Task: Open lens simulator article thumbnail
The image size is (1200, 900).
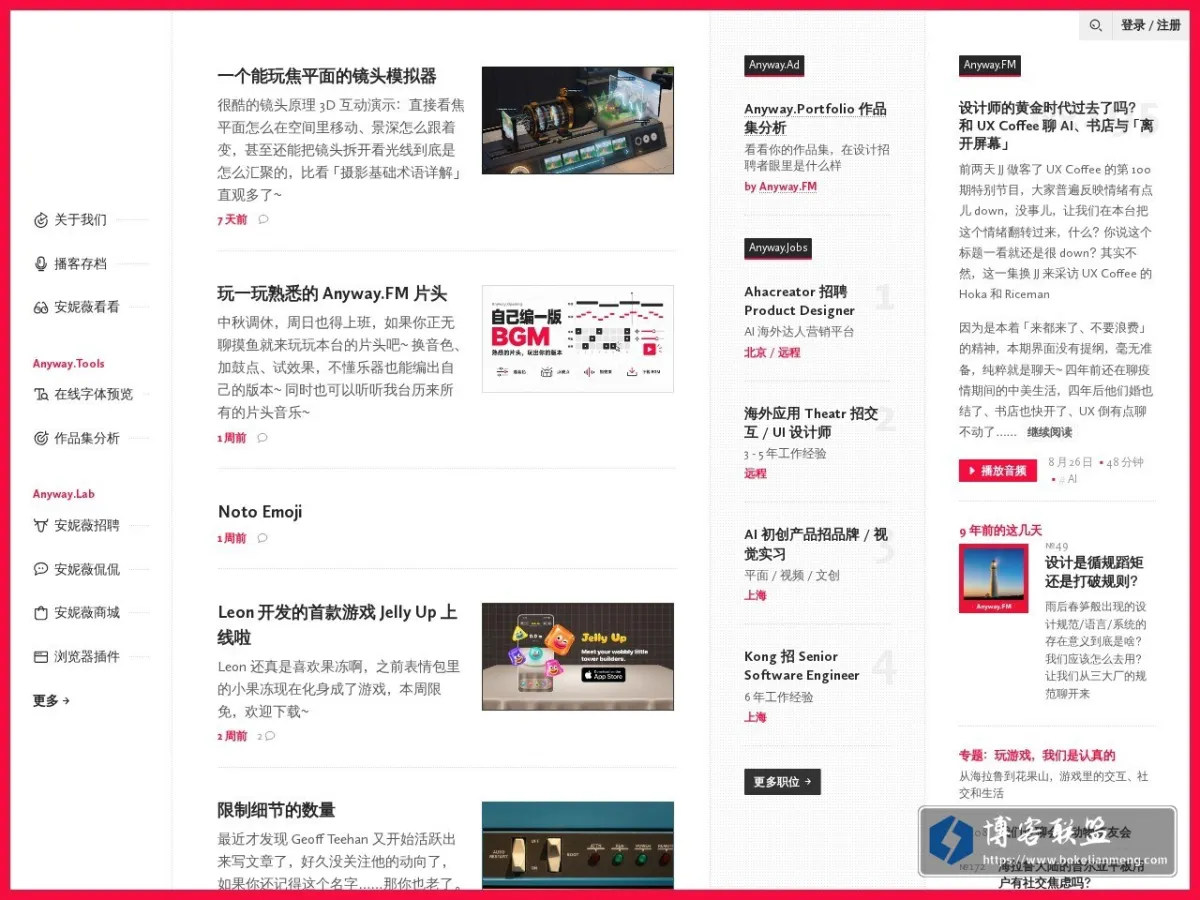Action: 578,120
